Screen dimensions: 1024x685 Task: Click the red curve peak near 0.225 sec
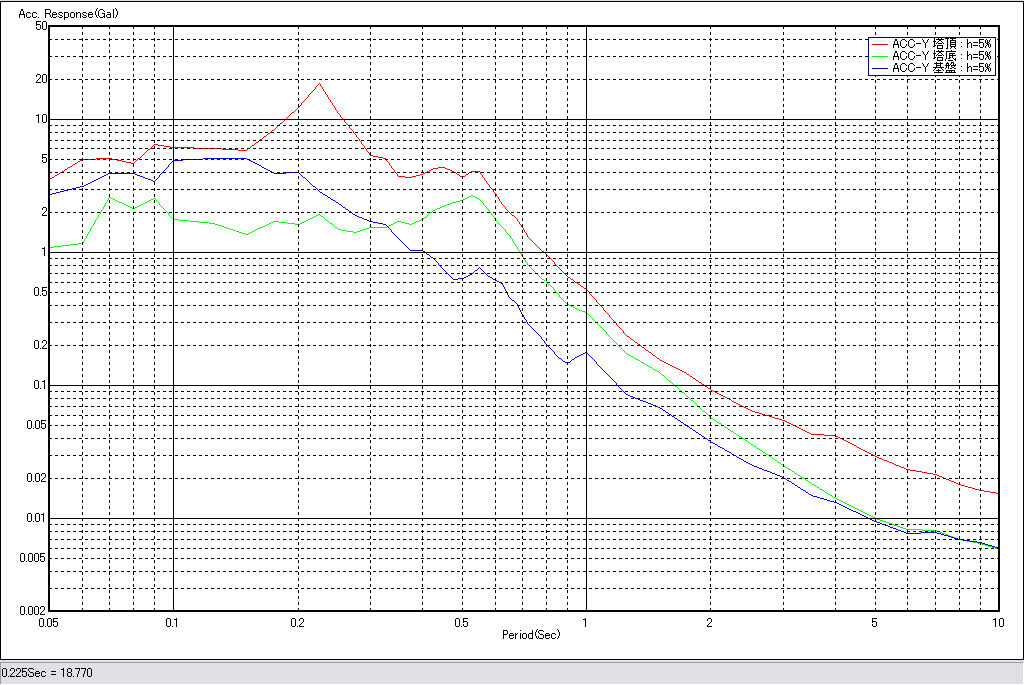319,83
